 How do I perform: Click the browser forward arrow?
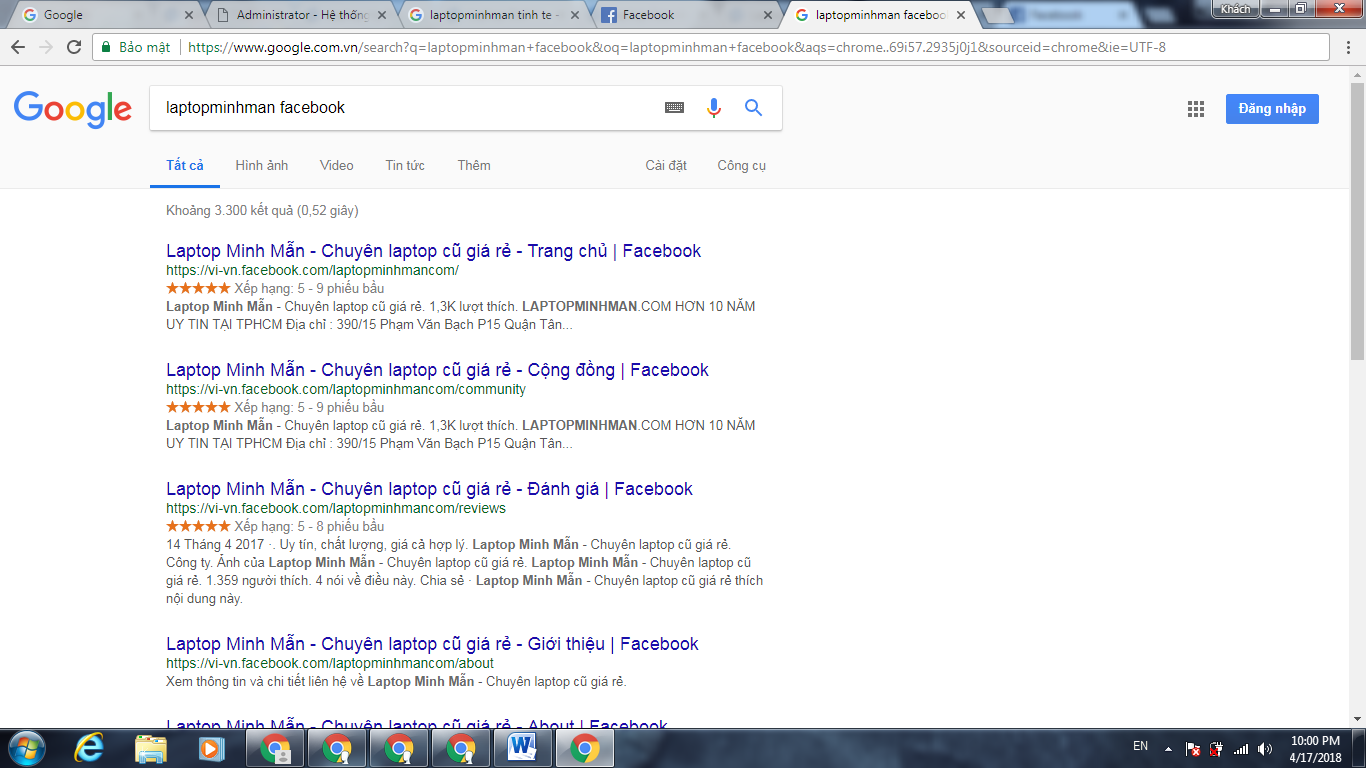point(45,47)
